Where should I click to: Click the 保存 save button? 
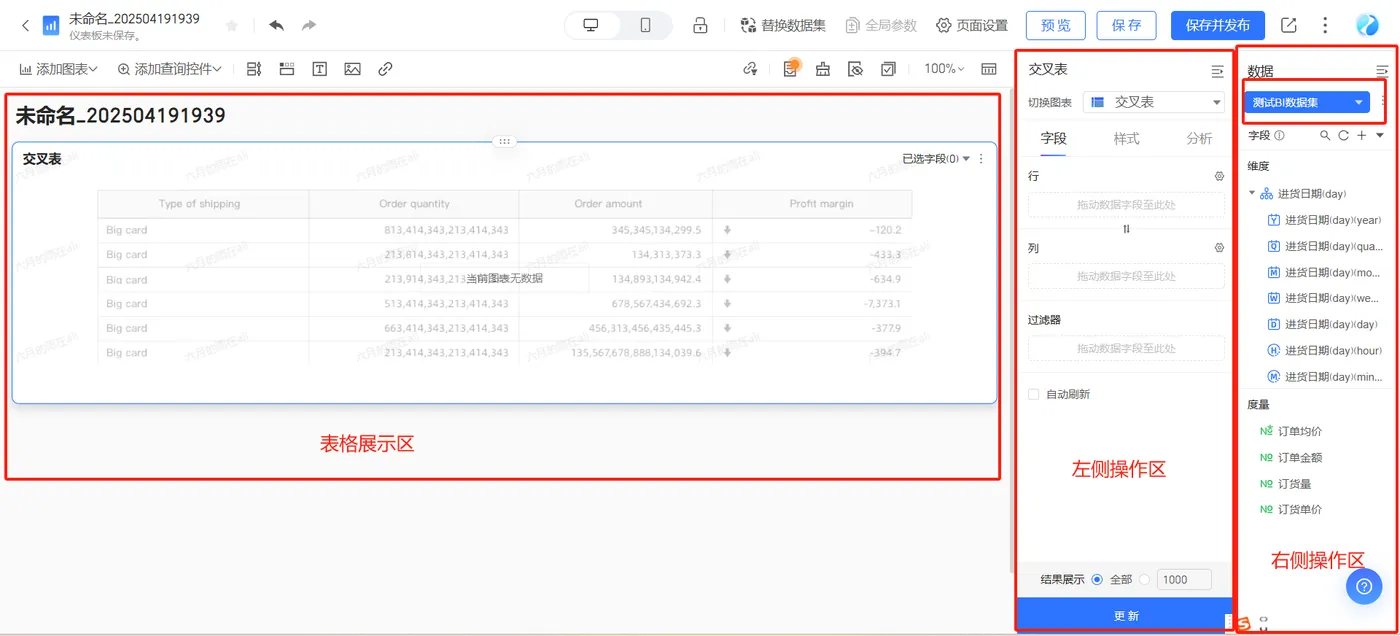[x=1126, y=25]
